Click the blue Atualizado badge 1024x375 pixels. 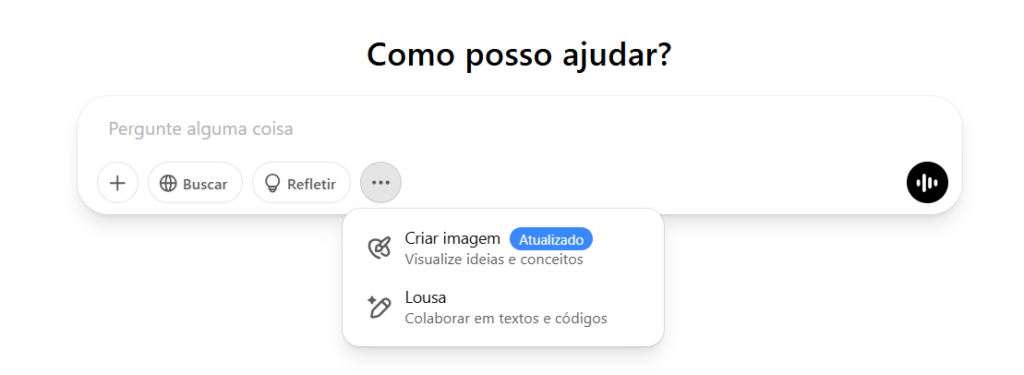[x=551, y=240]
